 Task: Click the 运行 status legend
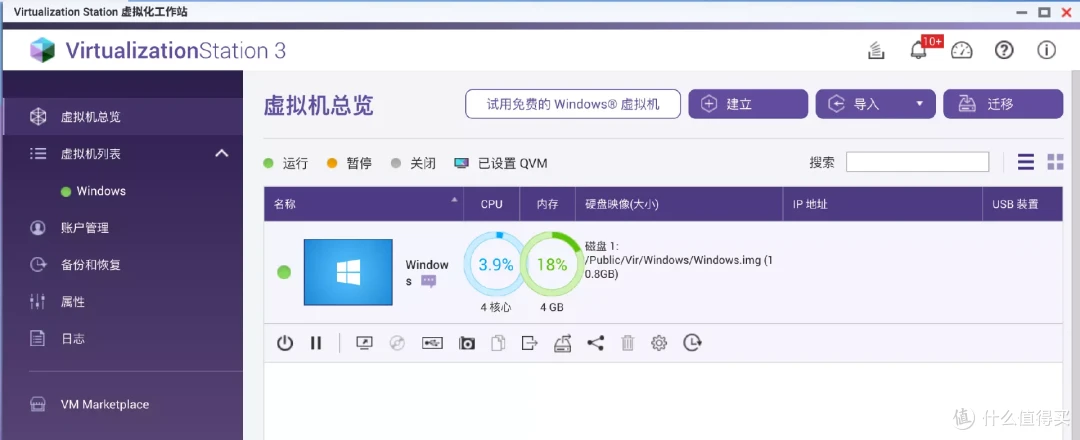[x=286, y=163]
